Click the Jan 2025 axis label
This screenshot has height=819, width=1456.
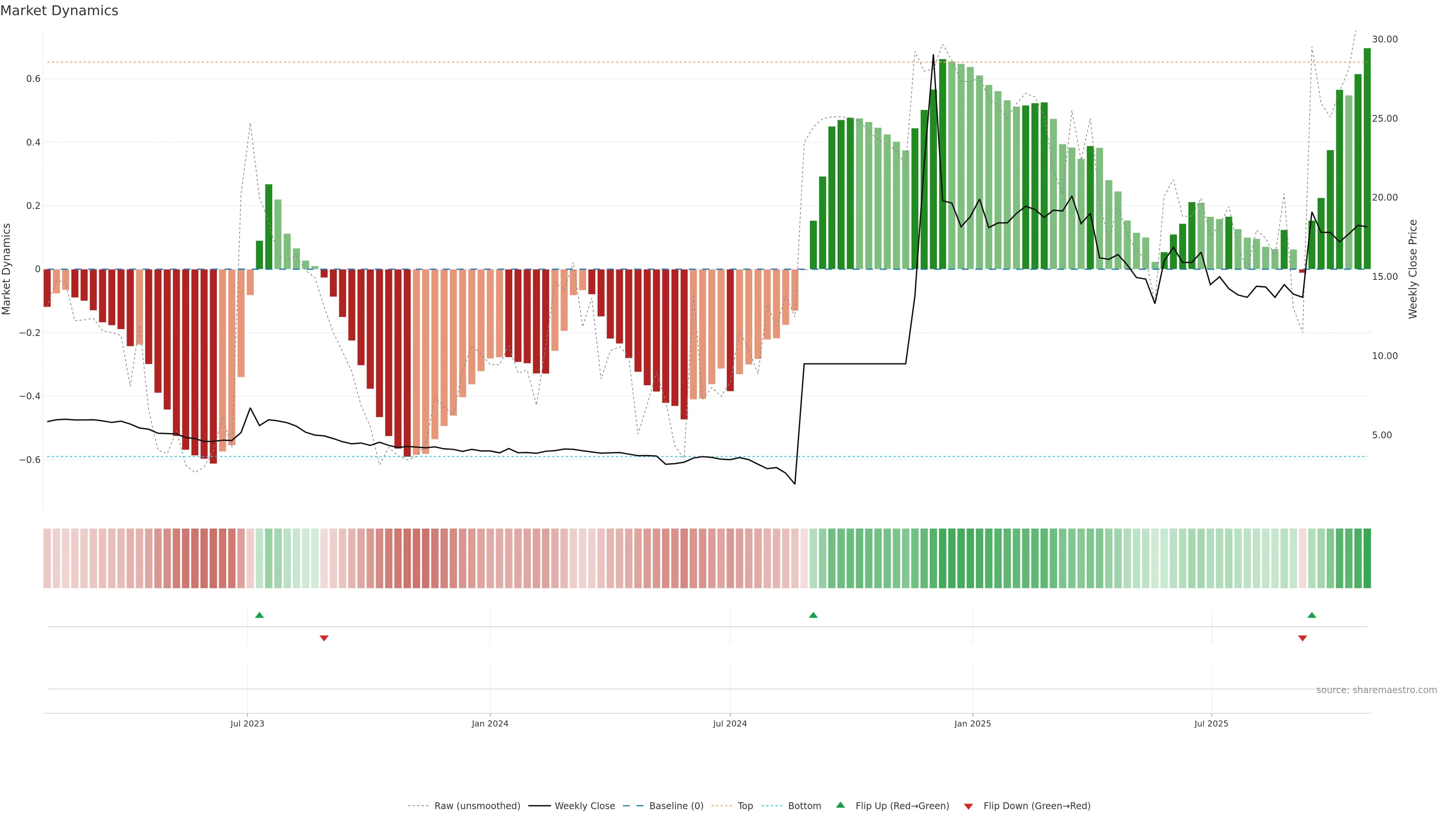click(x=972, y=723)
